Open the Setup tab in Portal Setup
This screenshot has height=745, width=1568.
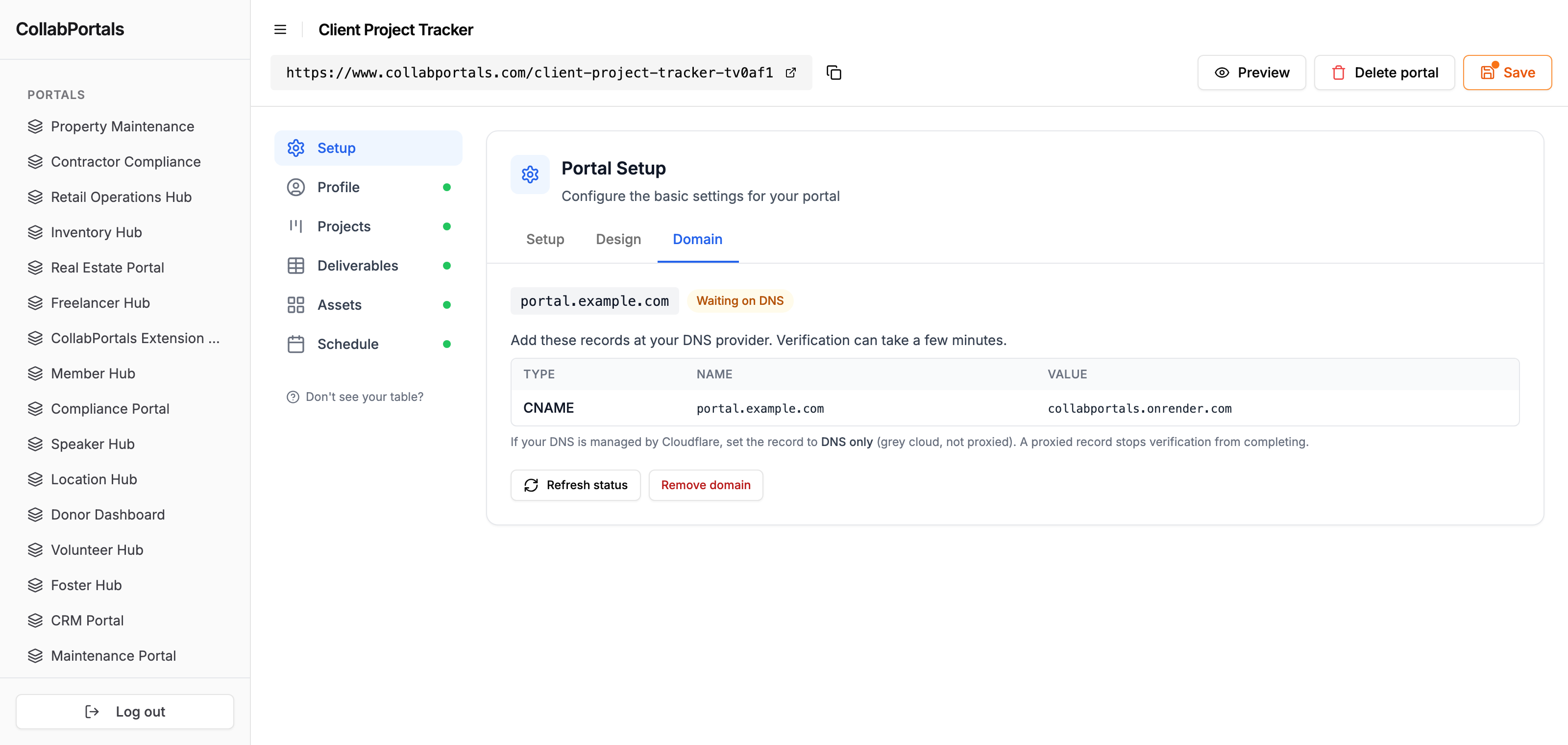click(x=545, y=239)
